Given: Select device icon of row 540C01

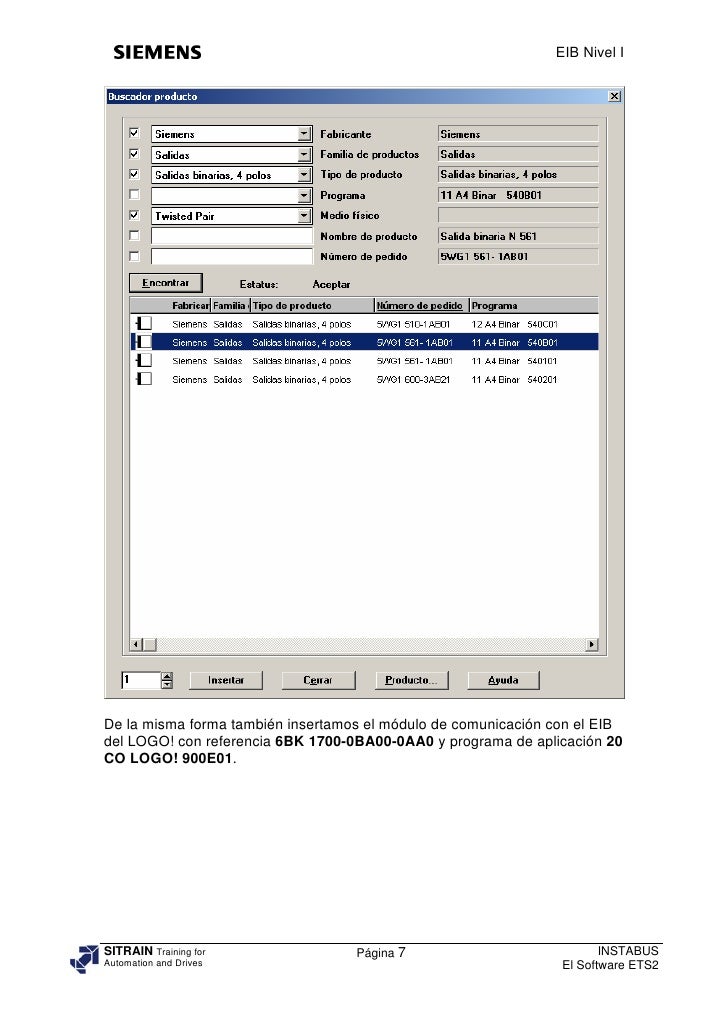Looking at the screenshot, I should click(143, 324).
